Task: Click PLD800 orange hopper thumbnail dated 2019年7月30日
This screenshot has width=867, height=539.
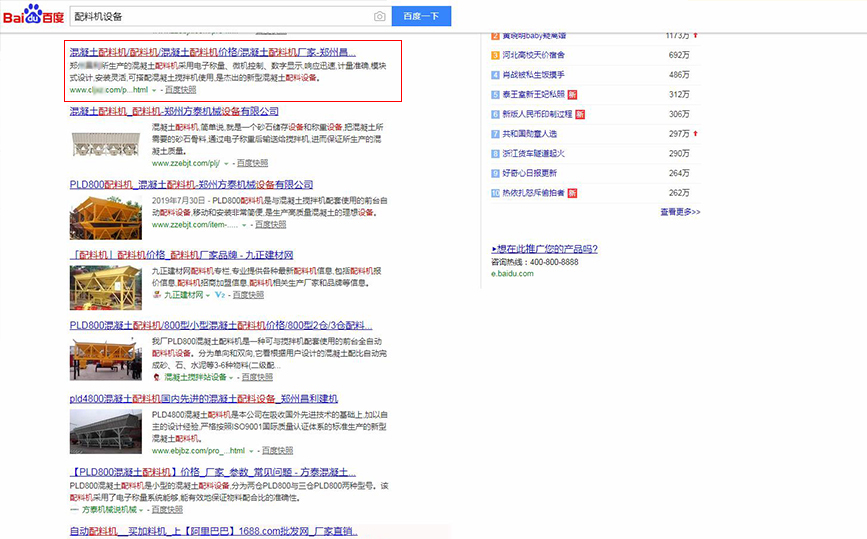Action: tap(106, 218)
